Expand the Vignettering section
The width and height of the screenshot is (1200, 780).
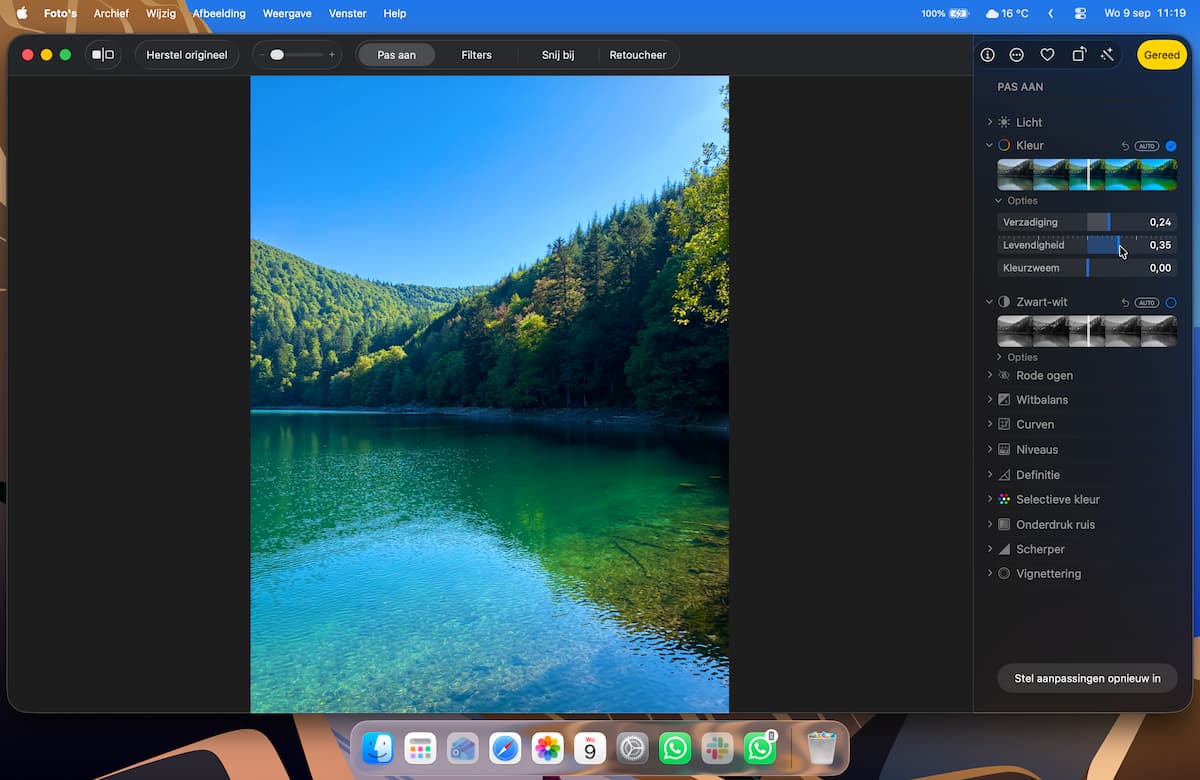990,574
